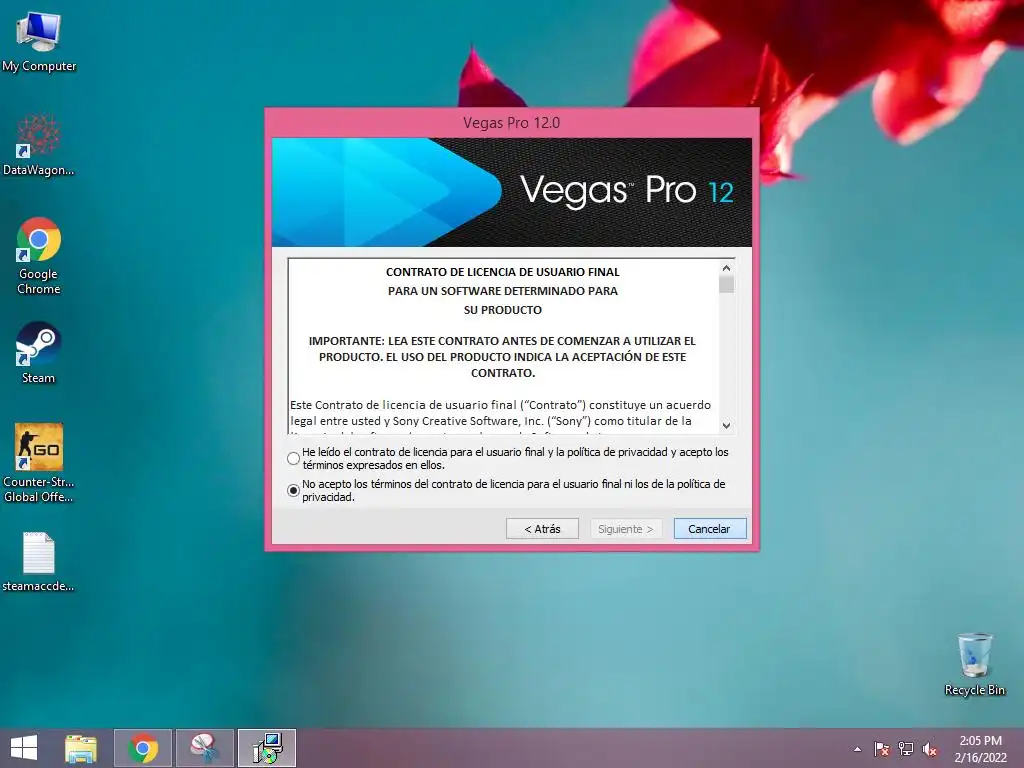This screenshot has height=768, width=1024.
Task: Click the license scrollbar up arrow
Action: pos(726,268)
